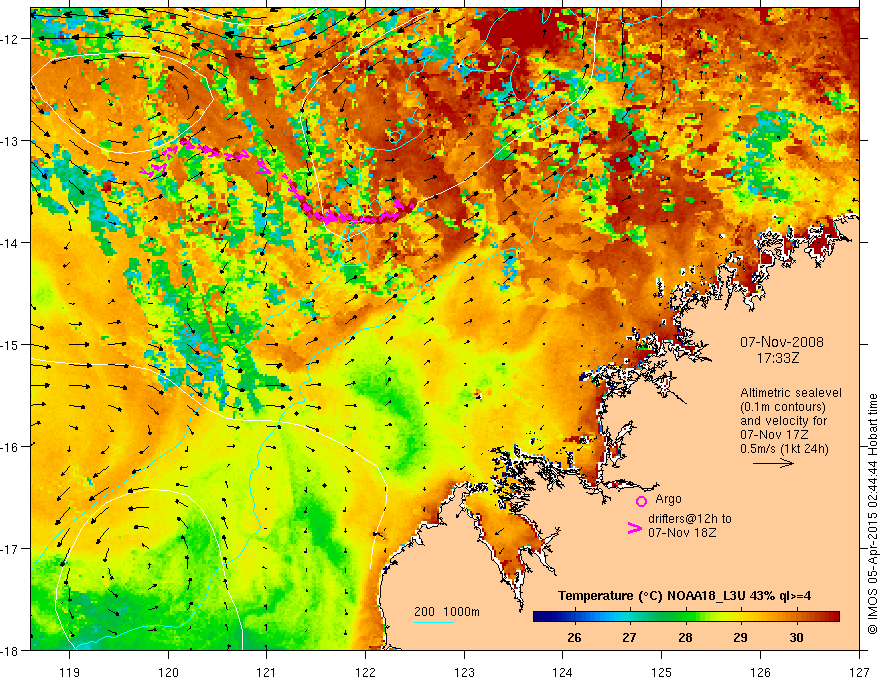Click the dark blue end of temperature colorbar
The height and width of the screenshot is (680, 880).
point(540,617)
